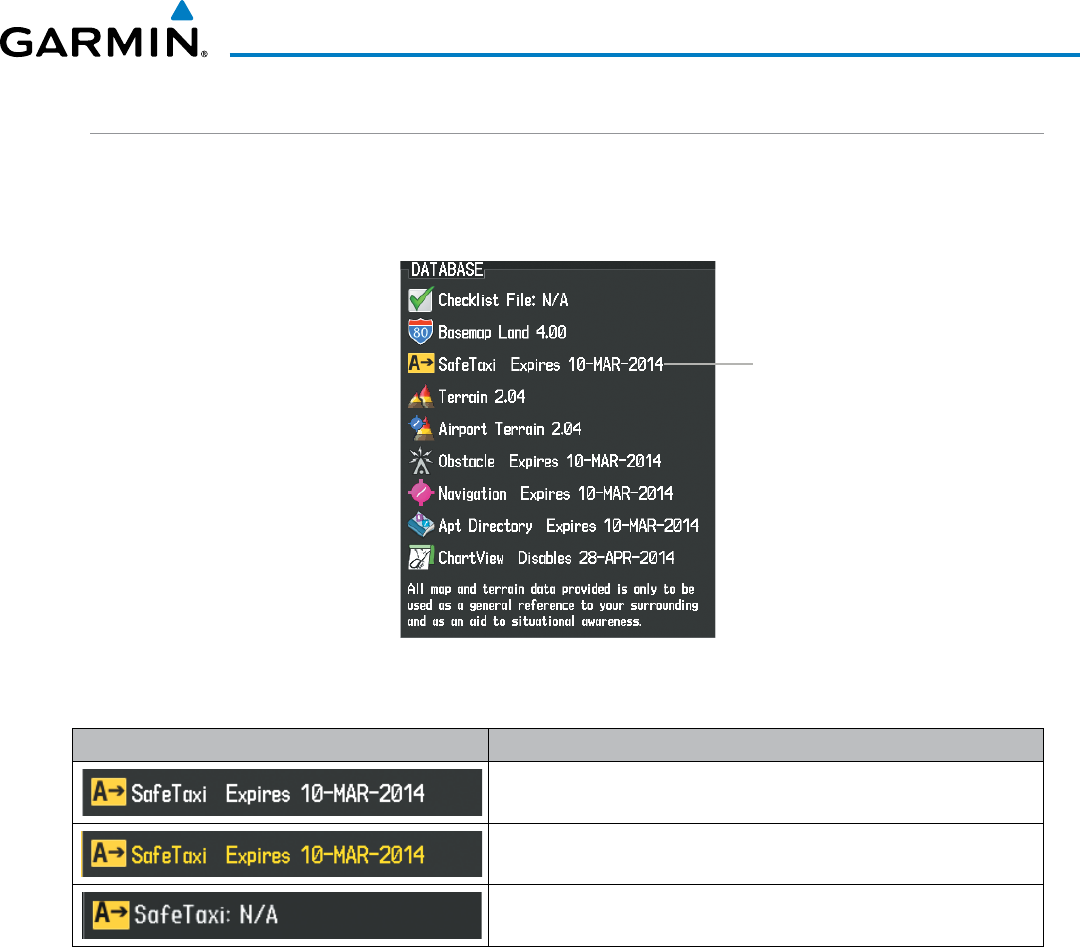The height and width of the screenshot is (947, 1080).
Task: Click the SafeTaxi icon in the yellow-text table row
Action: click(x=109, y=854)
